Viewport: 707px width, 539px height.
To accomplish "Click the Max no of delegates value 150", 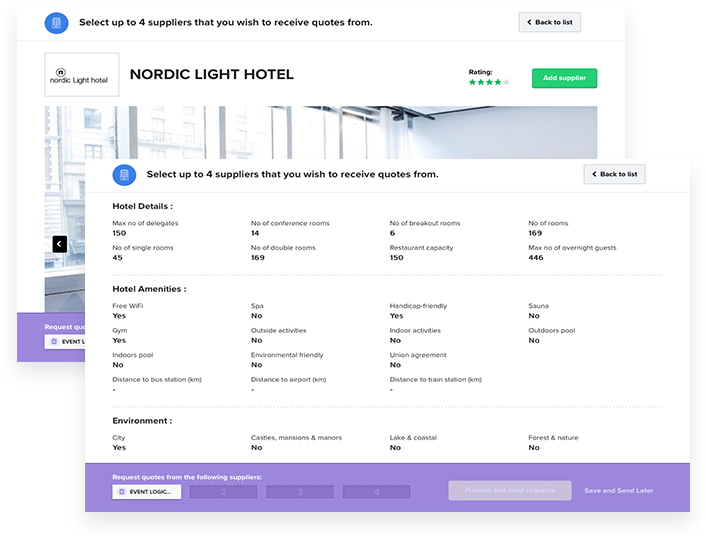I will click(119, 233).
